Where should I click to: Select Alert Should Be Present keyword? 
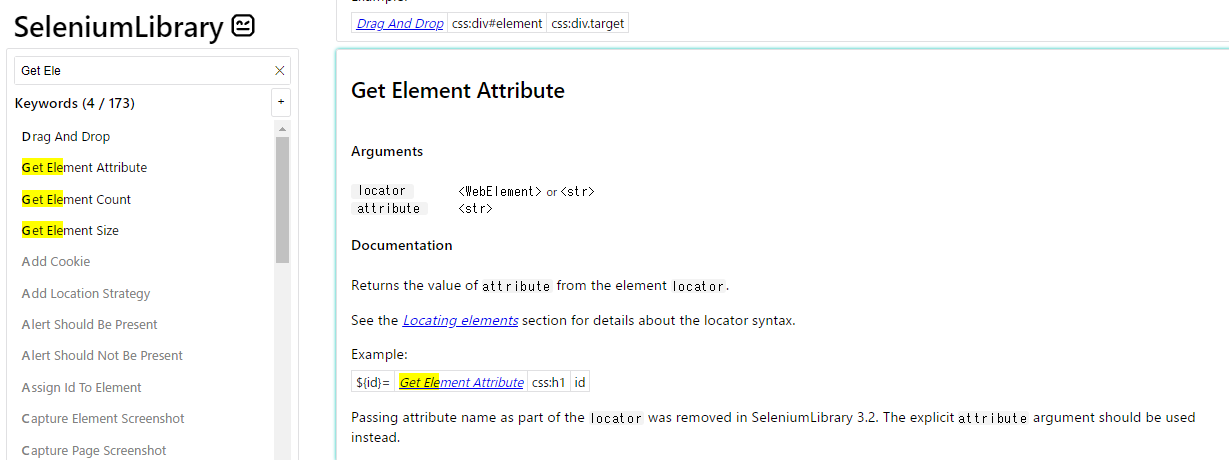pyautogui.click(x=90, y=324)
